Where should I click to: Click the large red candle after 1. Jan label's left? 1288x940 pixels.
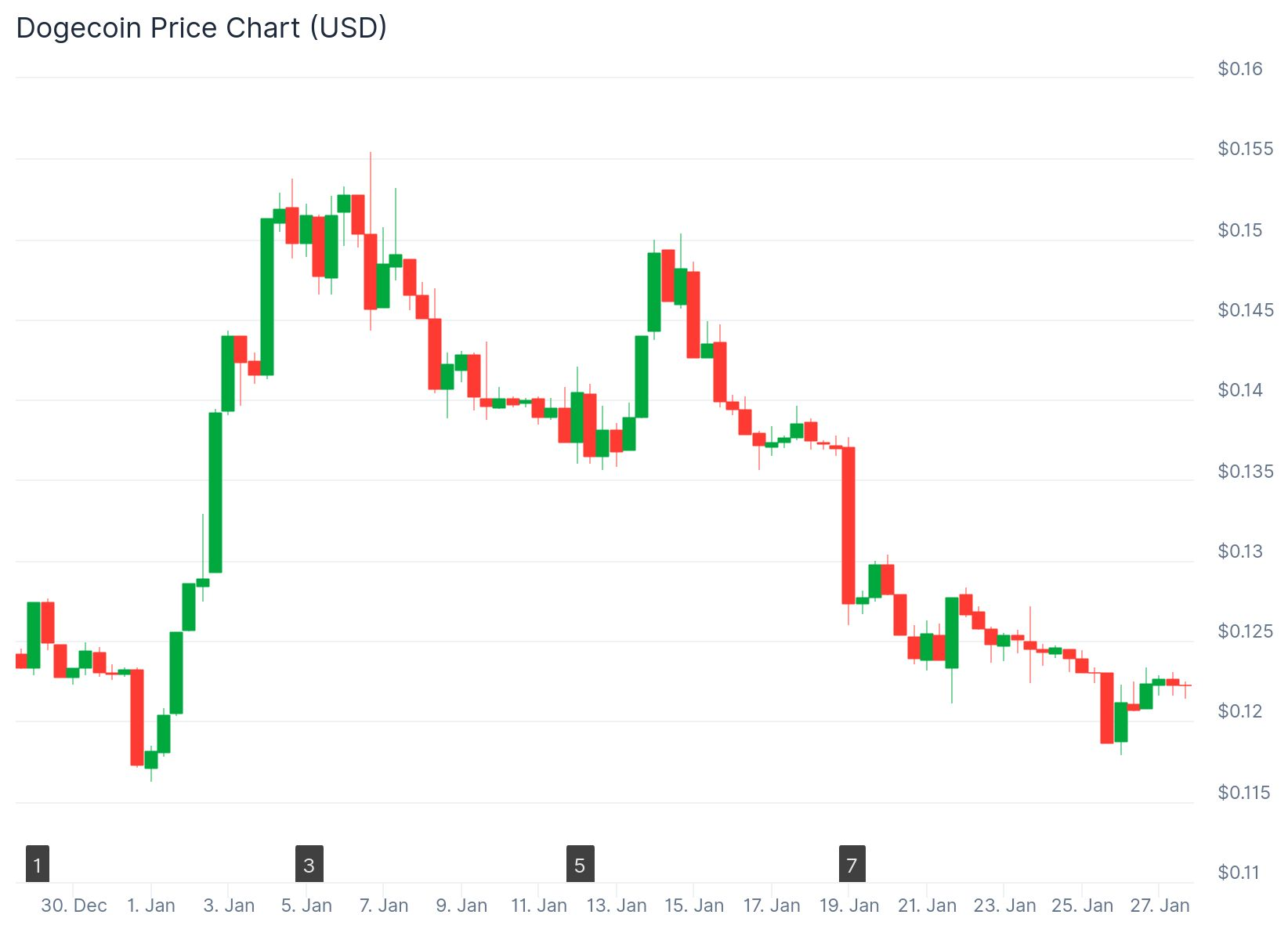tap(137, 717)
